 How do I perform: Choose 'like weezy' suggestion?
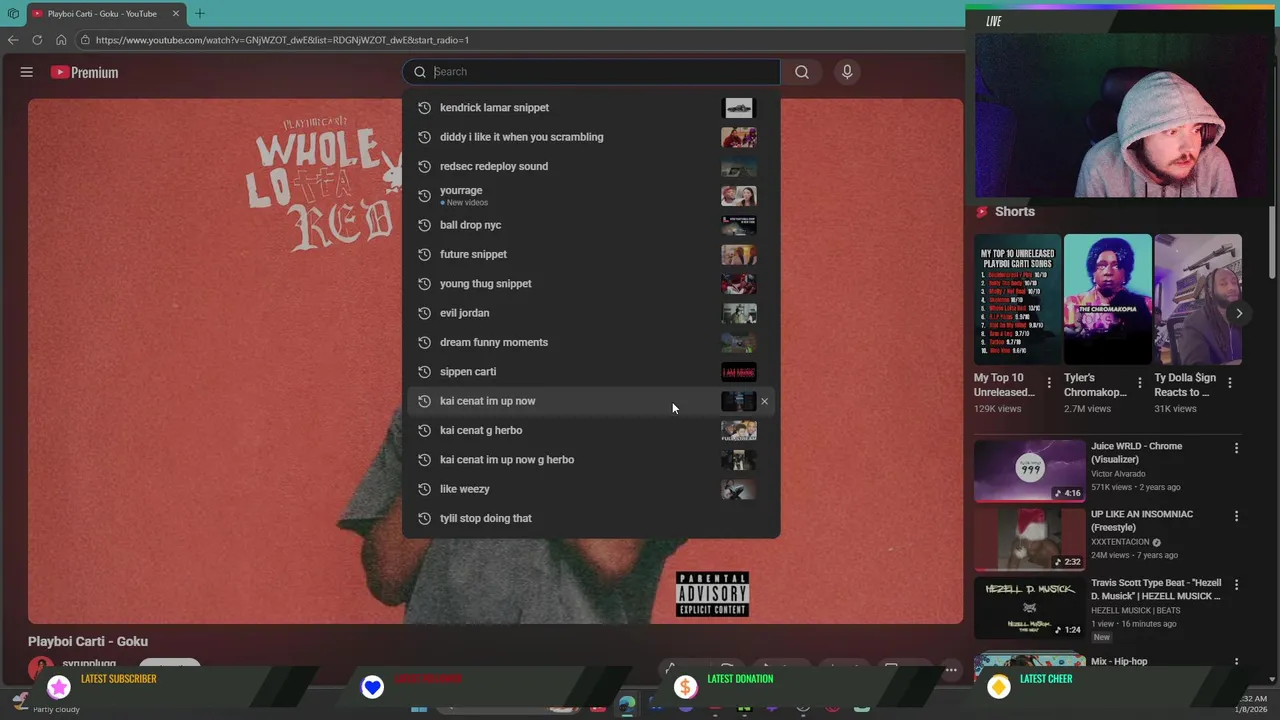tap(591, 489)
